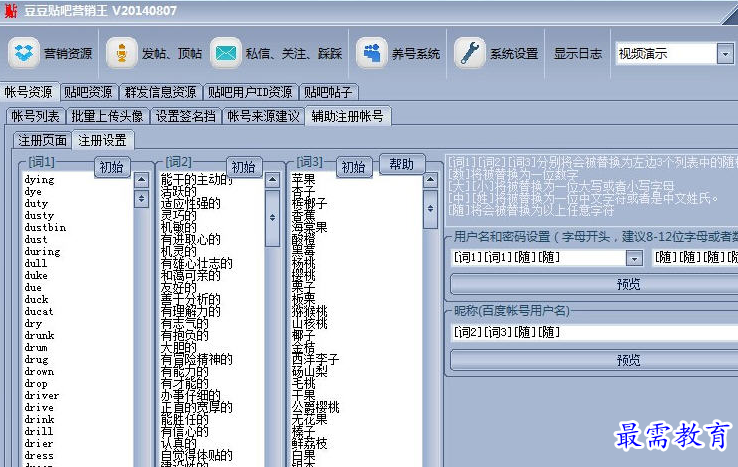Select word 'dress' in 词1 list
The width and height of the screenshot is (738, 467).
pyautogui.click(x=39, y=455)
